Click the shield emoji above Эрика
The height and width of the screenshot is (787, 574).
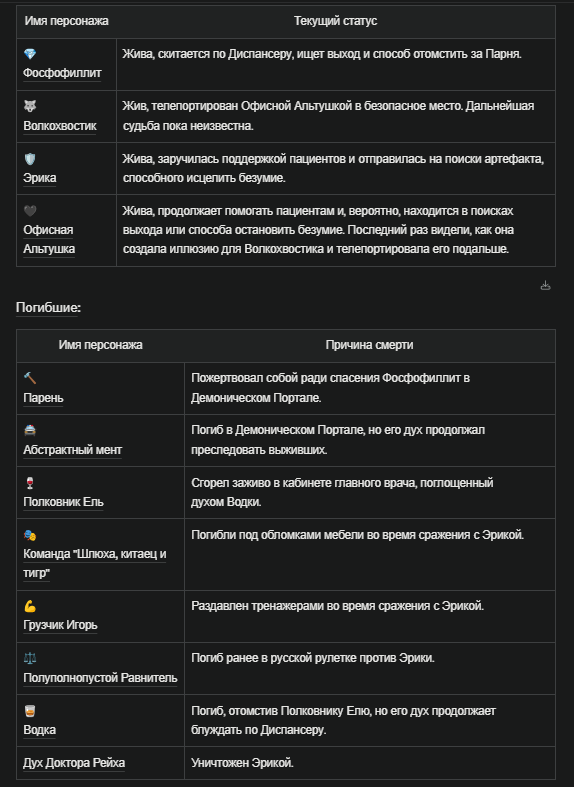tap(30, 159)
